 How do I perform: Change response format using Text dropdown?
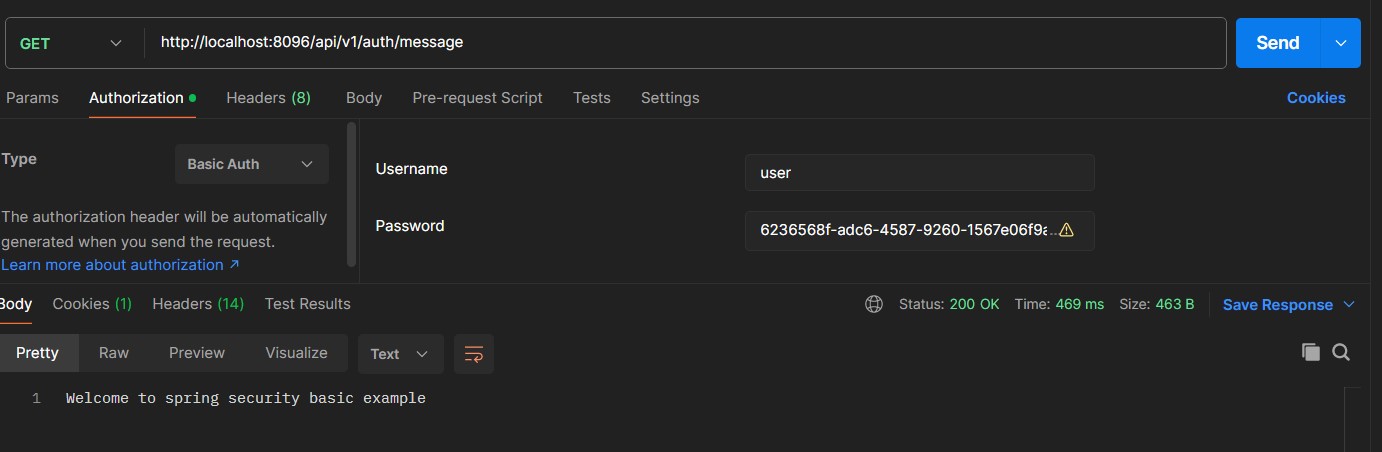click(398, 354)
